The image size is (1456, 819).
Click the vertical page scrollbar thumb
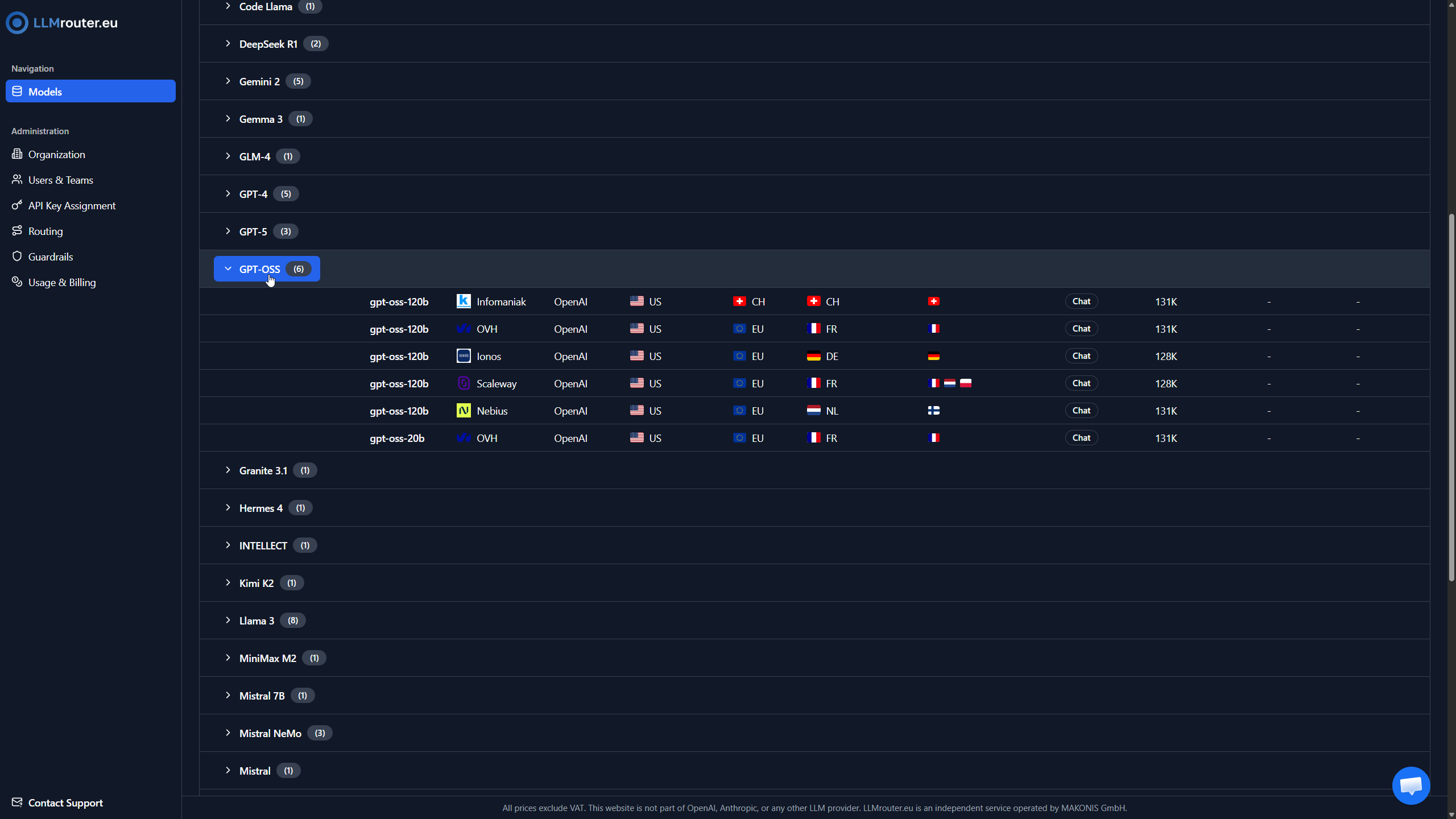(1451, 398)
